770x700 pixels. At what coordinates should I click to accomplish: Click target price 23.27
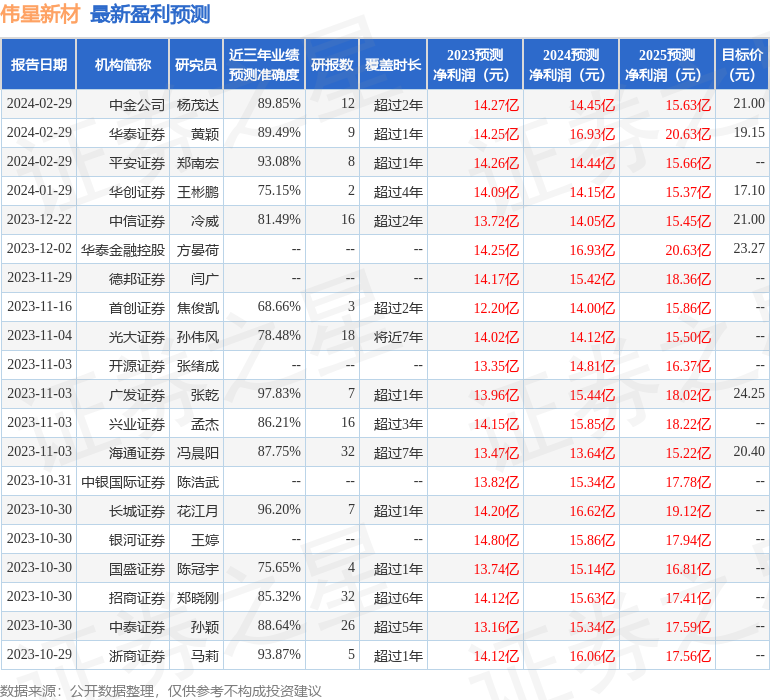pos(749,249)
